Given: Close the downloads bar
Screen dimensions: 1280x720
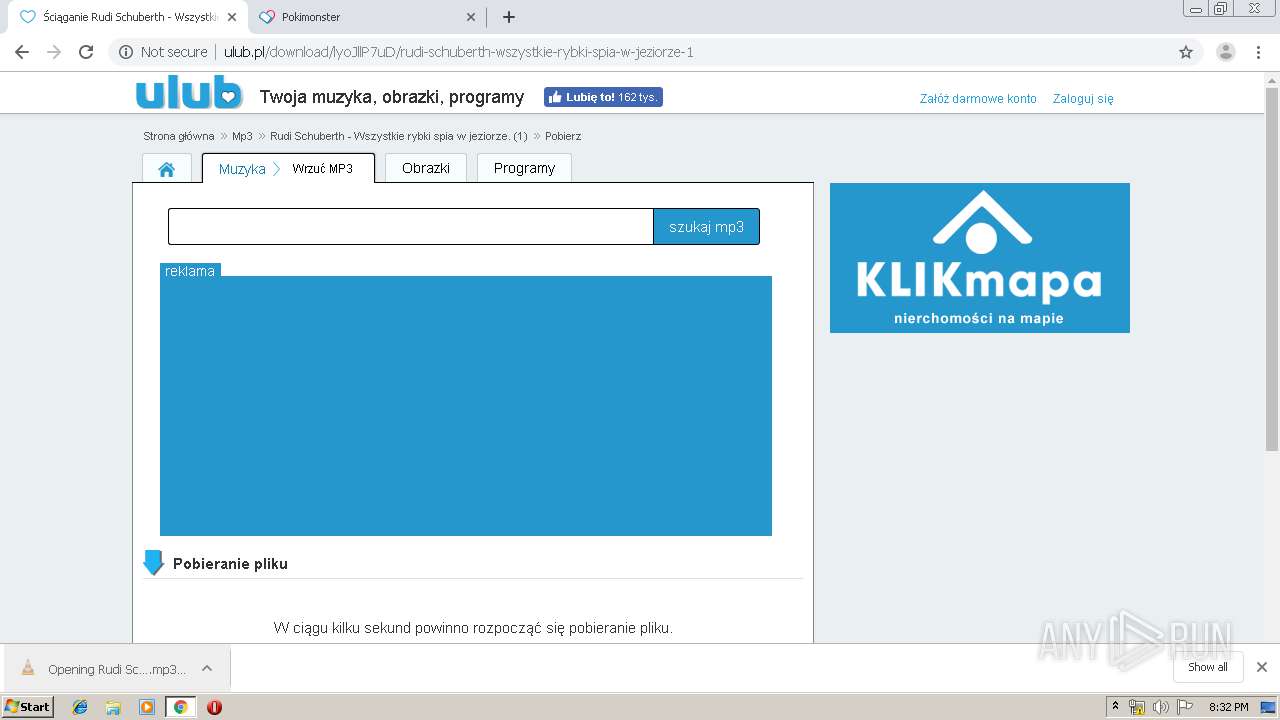Looking at the screenshot, I should 1262,667.
